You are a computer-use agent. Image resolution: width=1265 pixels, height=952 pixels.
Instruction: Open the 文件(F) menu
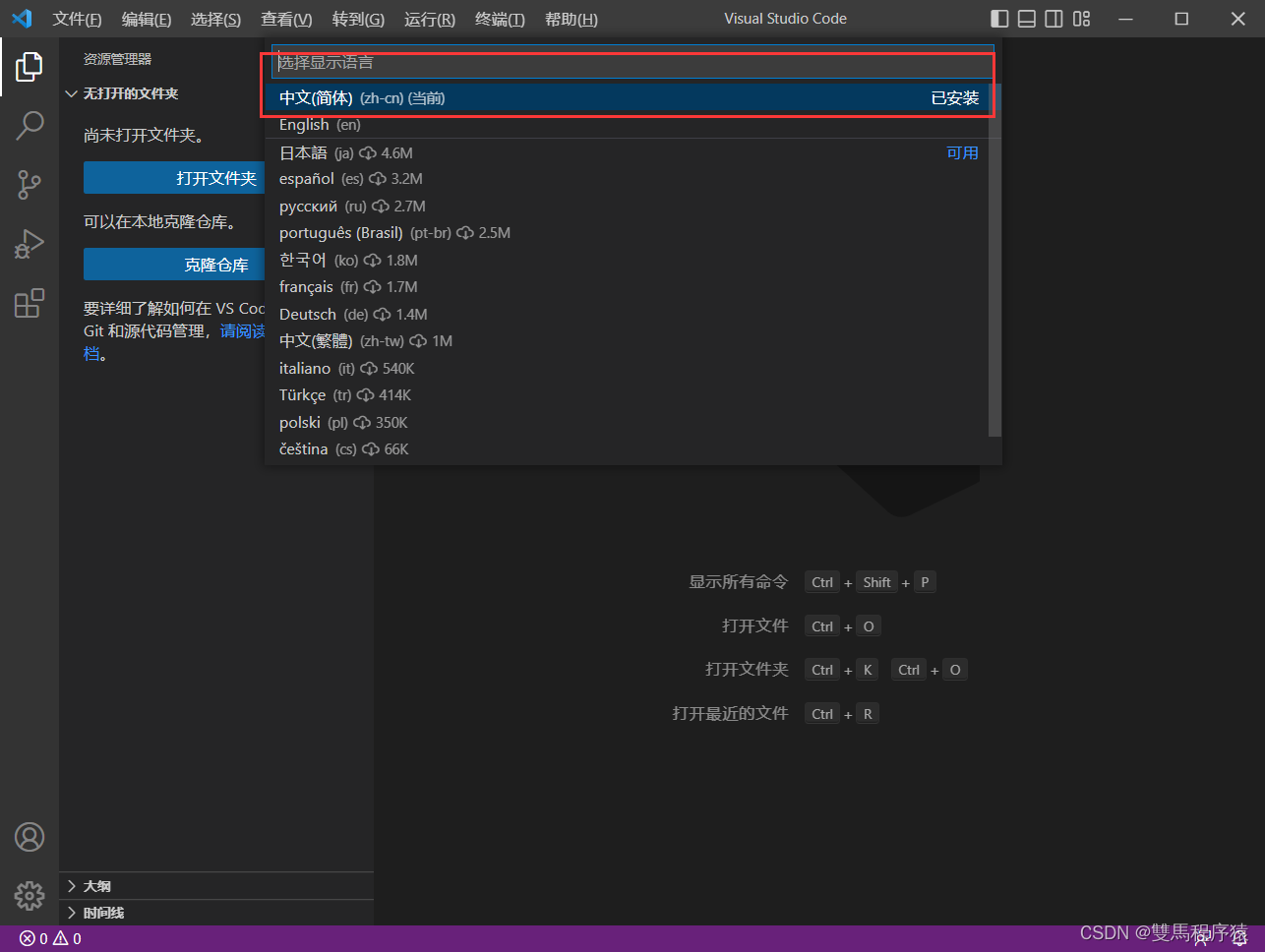click(x=77, y=19)
